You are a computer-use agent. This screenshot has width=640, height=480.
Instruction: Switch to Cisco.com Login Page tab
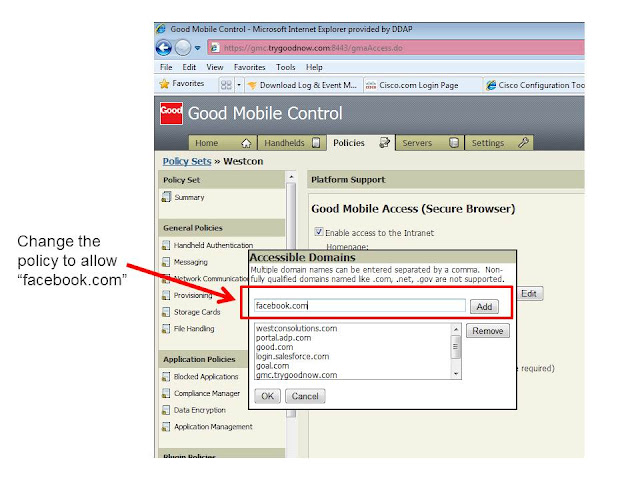422,85
